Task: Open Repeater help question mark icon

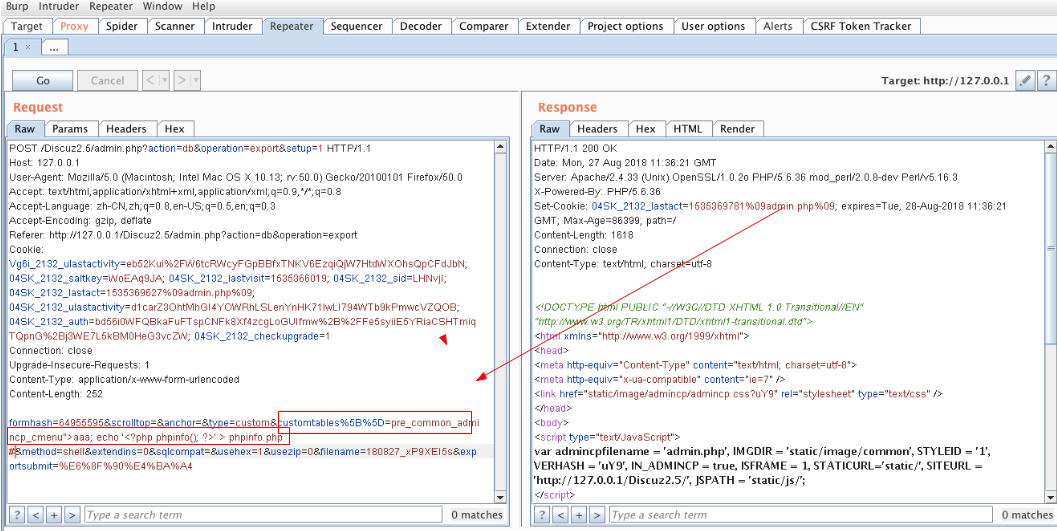Action: 1046,80
